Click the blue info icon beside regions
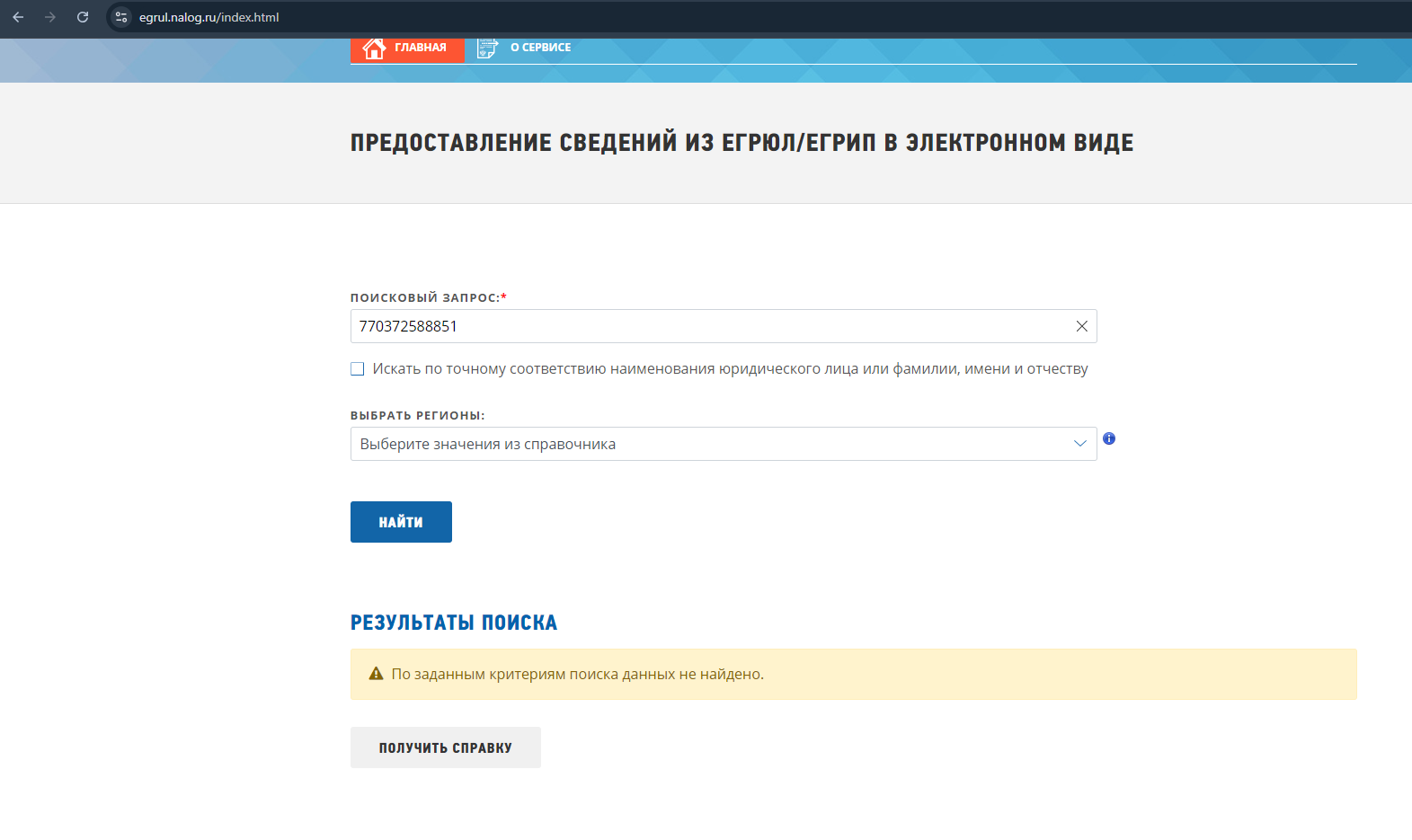 1109,438
